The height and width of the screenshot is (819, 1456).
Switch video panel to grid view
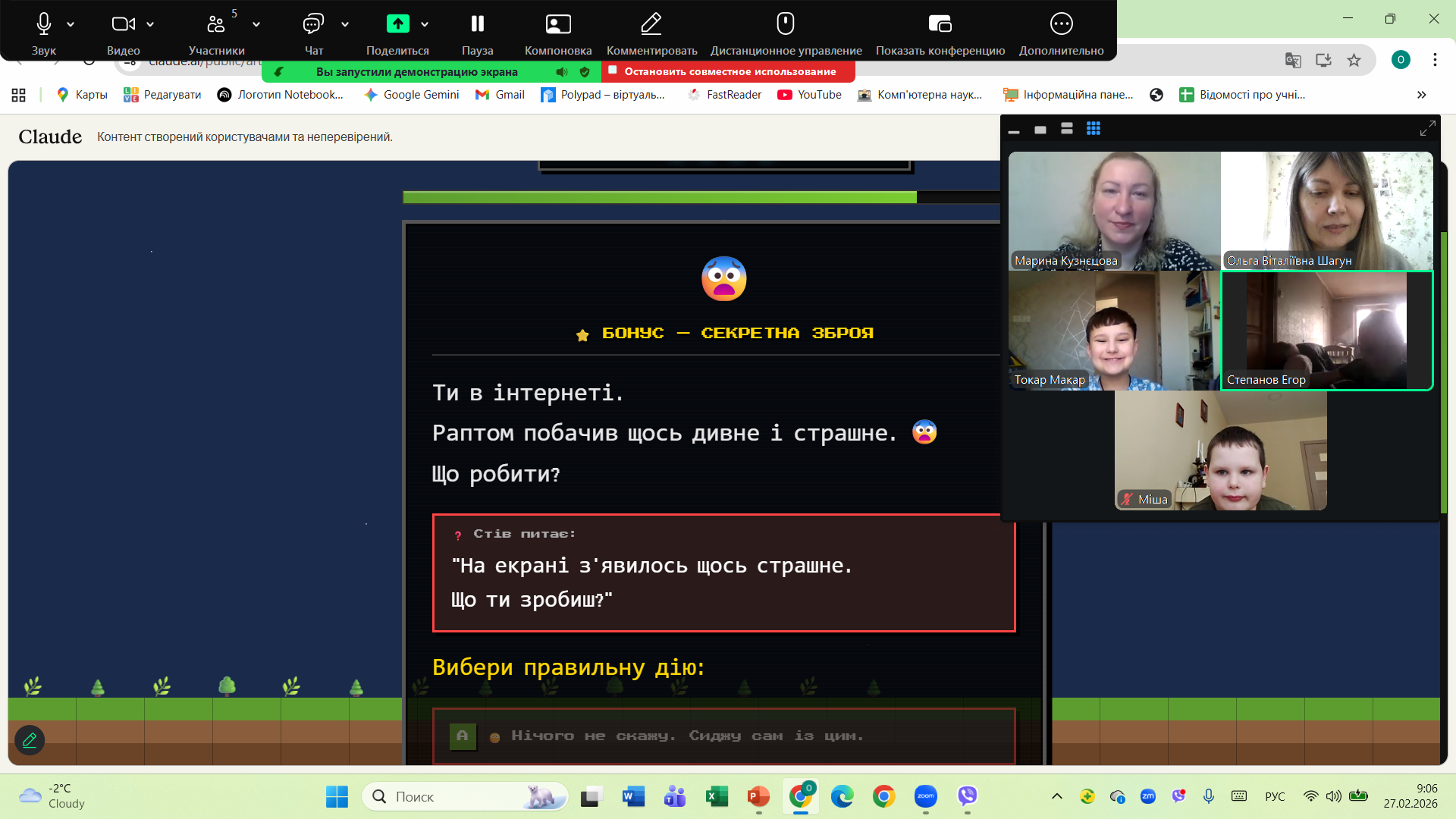coord(1093,129)
